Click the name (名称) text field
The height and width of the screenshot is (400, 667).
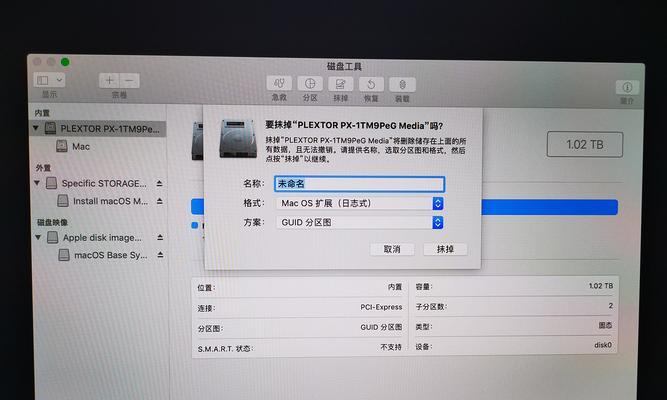[359, 184]
